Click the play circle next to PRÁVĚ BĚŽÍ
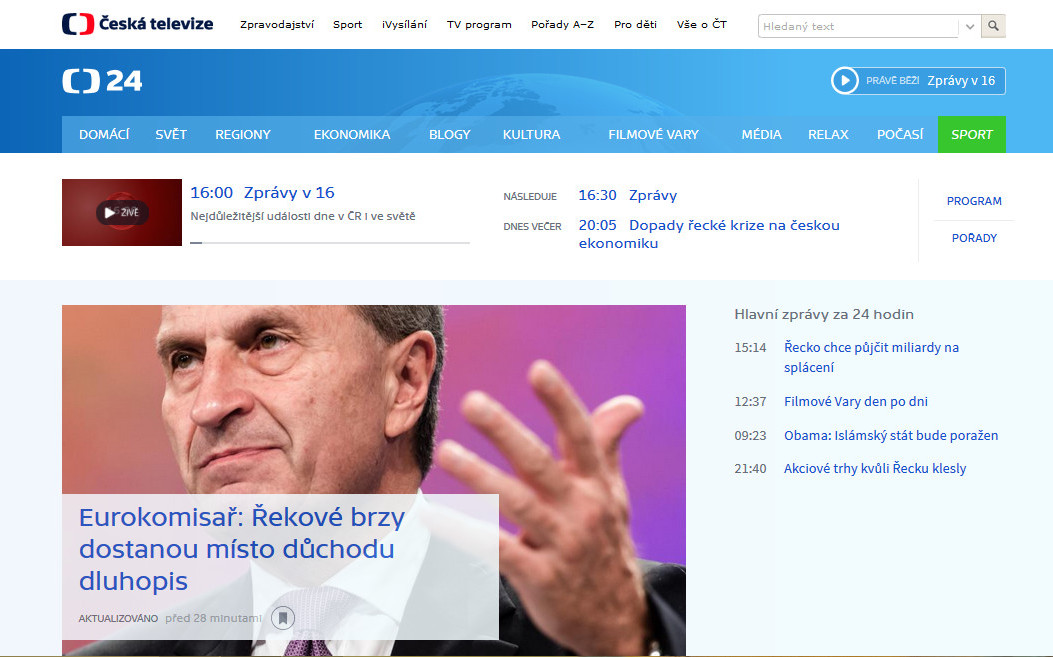This screenshot has width=1053, height=657. (846, 81)
